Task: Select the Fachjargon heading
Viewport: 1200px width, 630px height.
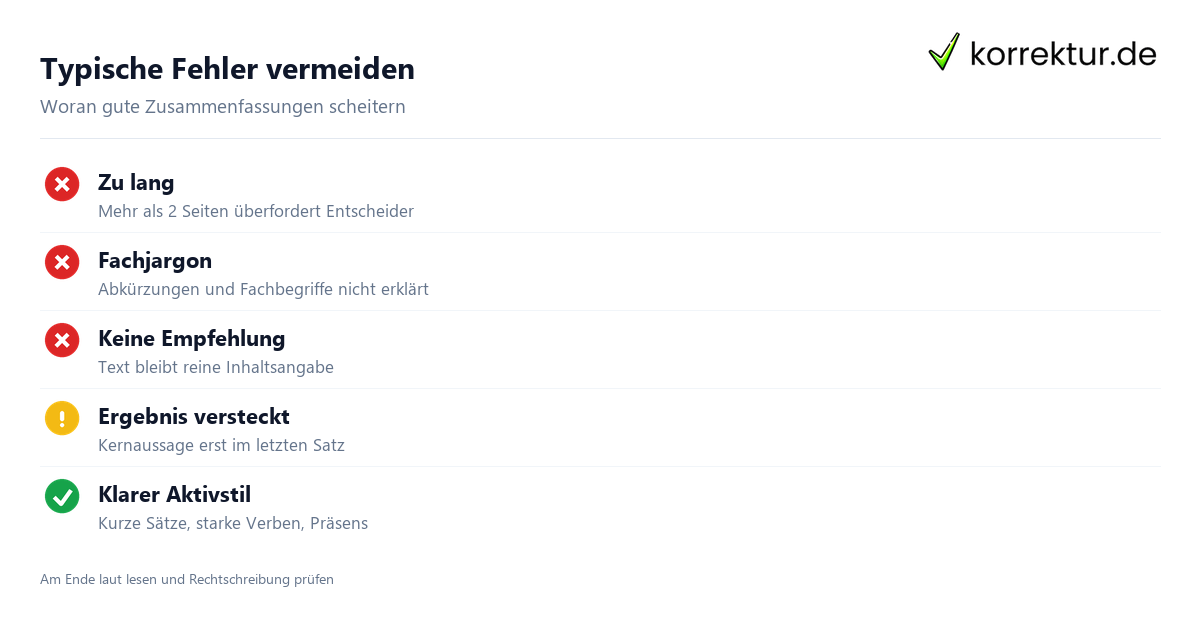Action: [x=155, y=261]
